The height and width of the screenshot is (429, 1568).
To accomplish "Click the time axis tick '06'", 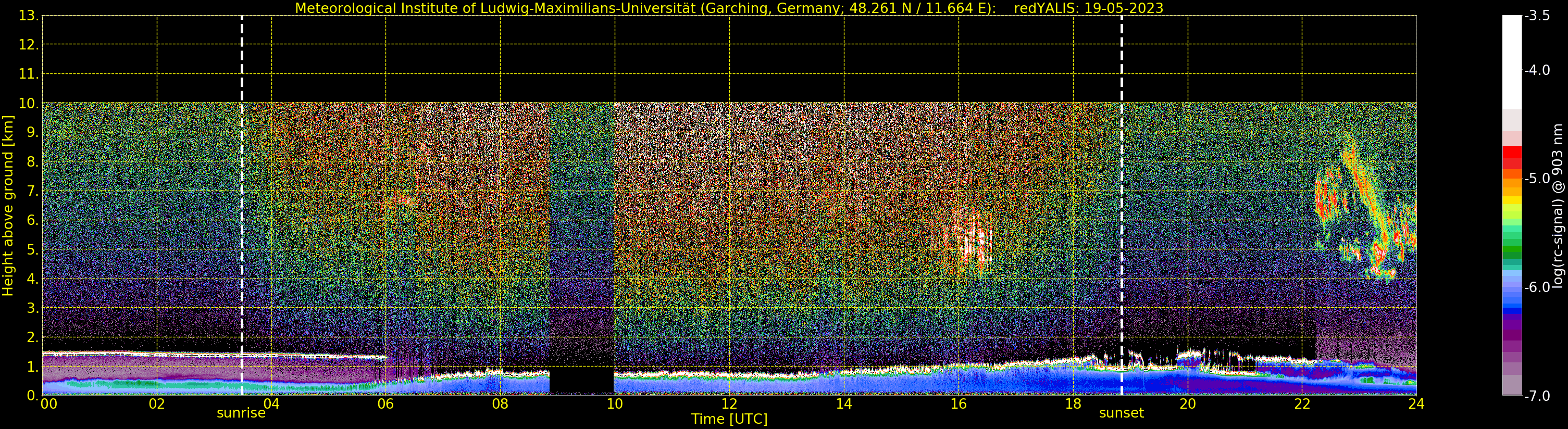I will pyautogui.click(x=386, y=404).
